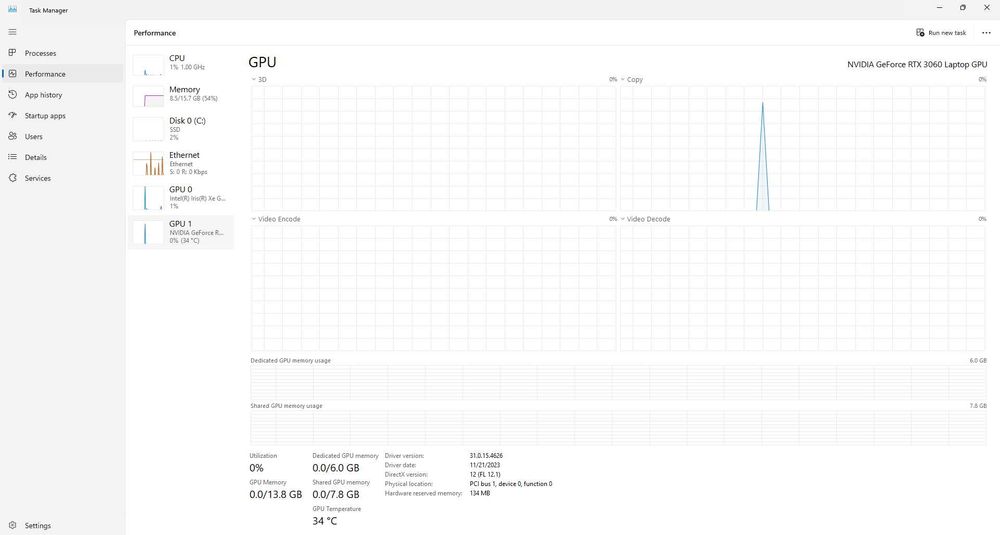Viewport: 1000px width, 535px height.
Task: Select the GPU 1 NVIDIA entry
Action: click(x=180, y=232)
